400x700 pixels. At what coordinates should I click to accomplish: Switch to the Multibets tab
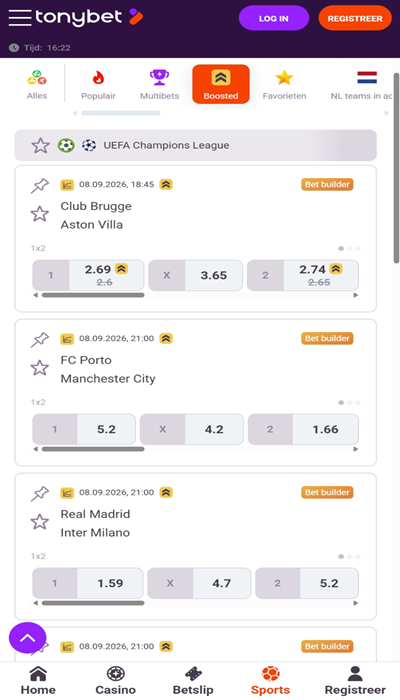tap(159, 84)
